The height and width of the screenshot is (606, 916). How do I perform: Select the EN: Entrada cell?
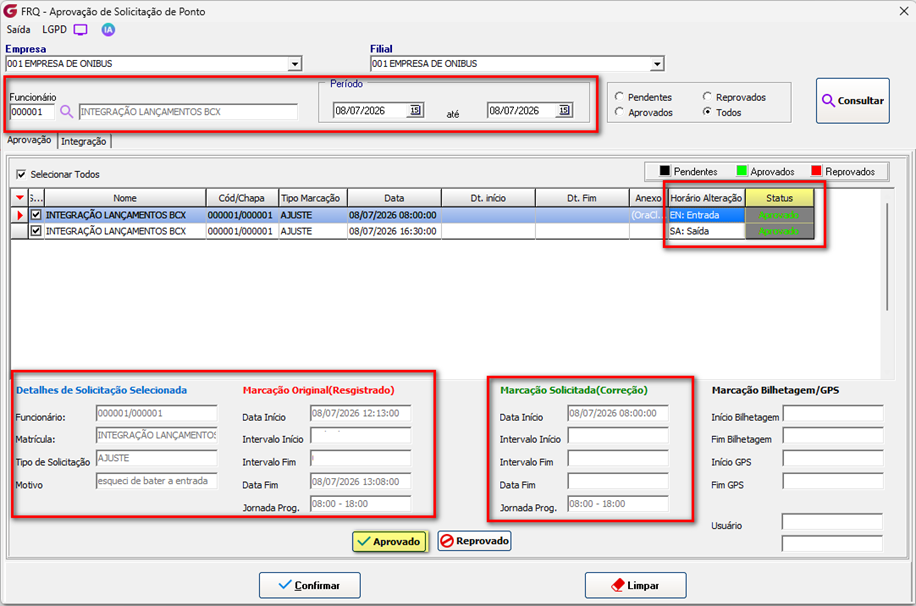tap(706, 215)
